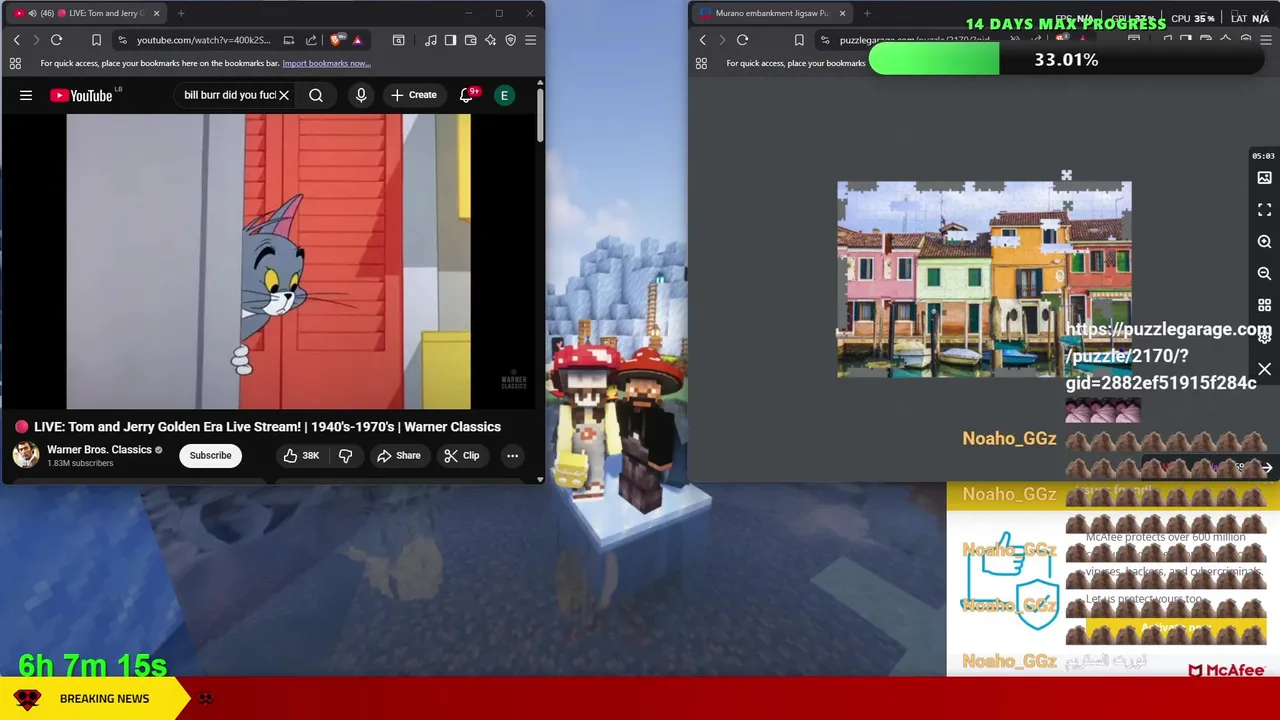Image resolution: width=1280 pixels, height=720 pixels.
Task: Share the YouTube page from address bar
Action: (x=311, y=40)
